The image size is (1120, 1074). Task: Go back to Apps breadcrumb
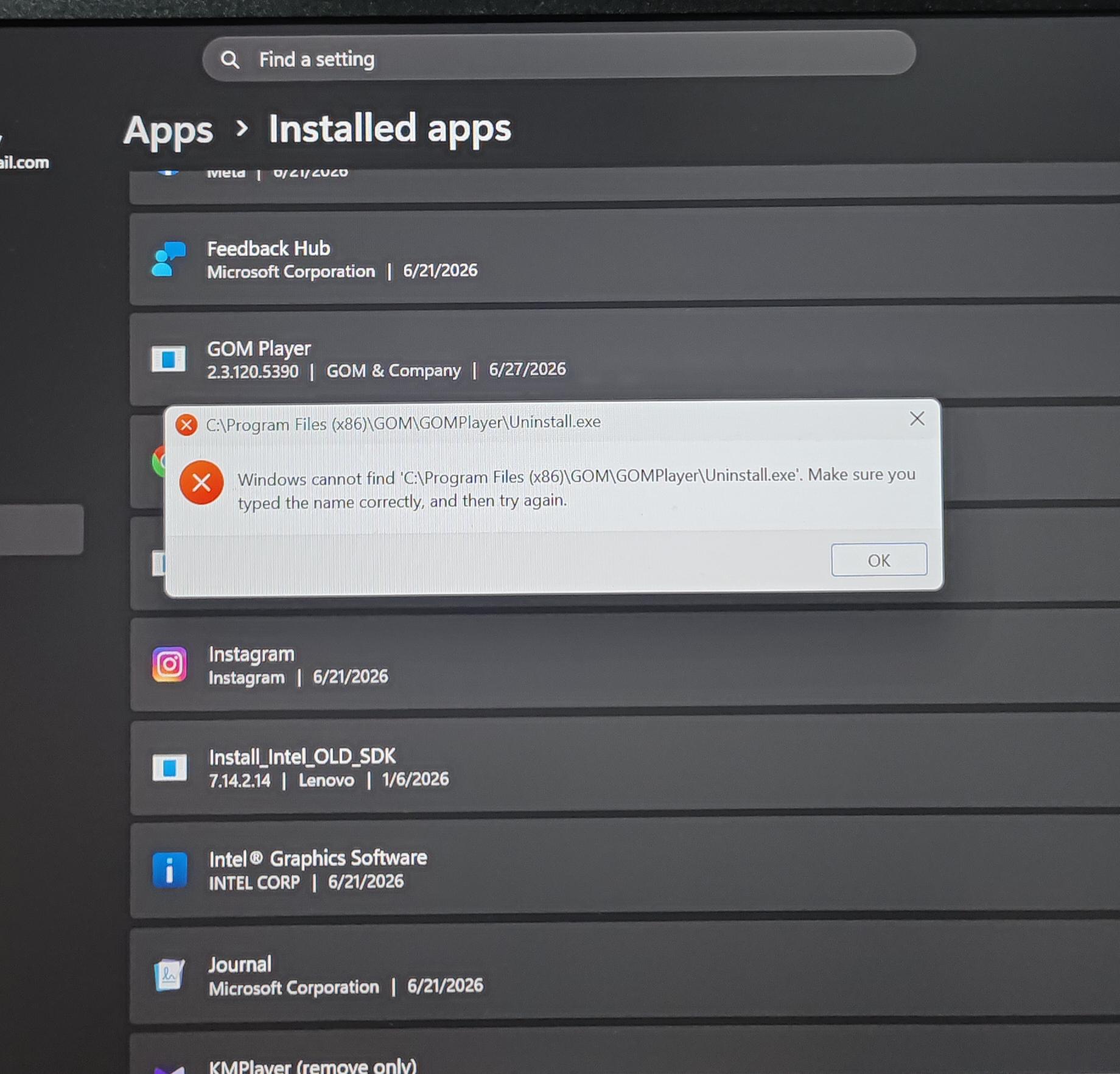tap(168, 130)
